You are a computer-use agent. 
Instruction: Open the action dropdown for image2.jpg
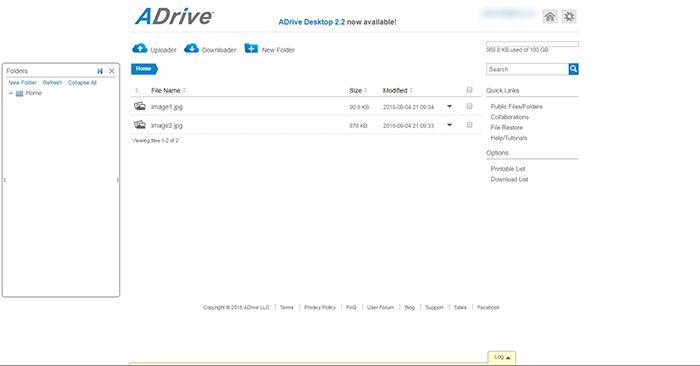point(450,125)
